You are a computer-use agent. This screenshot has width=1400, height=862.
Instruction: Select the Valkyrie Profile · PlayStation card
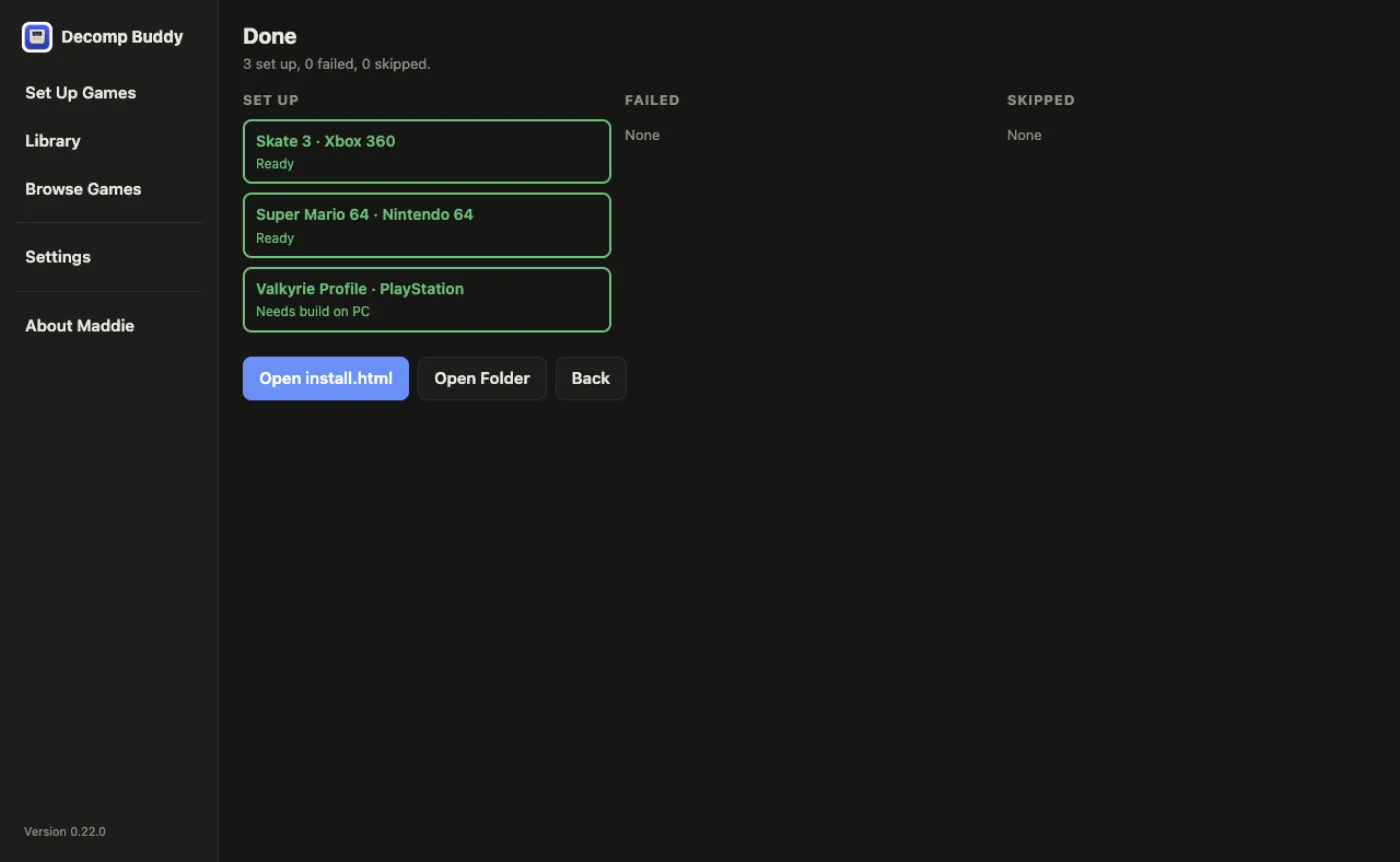[427, 299]
